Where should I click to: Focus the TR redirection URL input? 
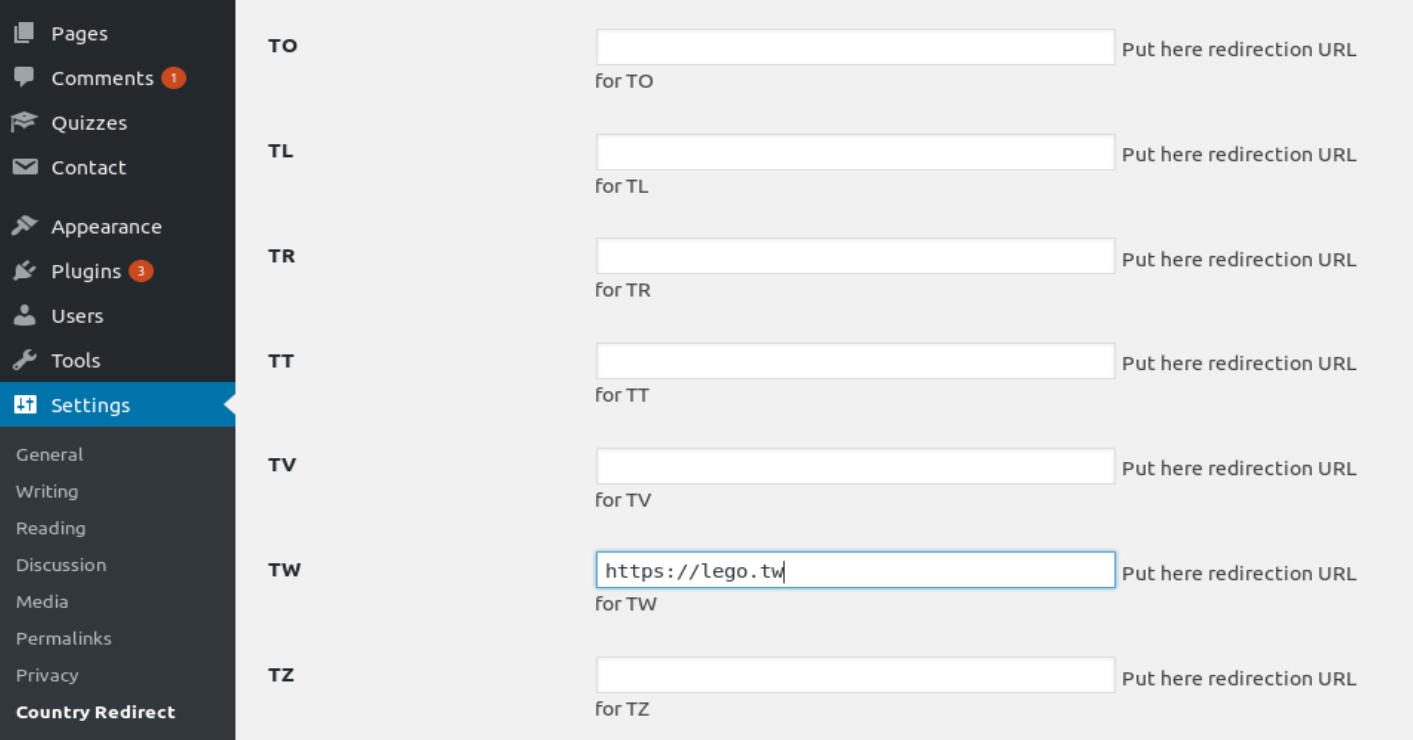[x=855, y=256]
